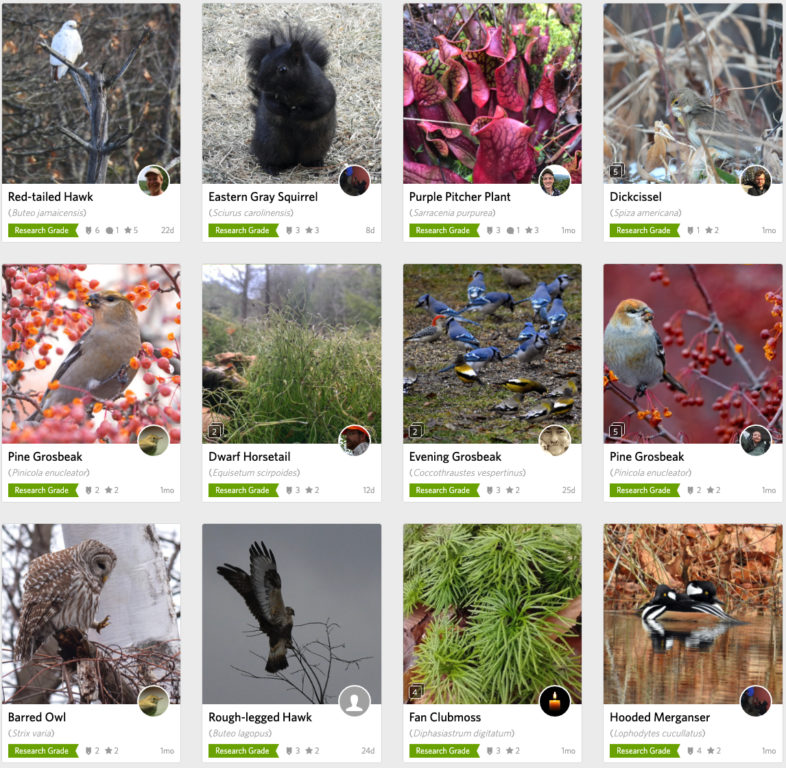Open the Purple Pitcher Plant observer's avatar
The height and width of the screenshot is (768, 786).
point(555,180)
